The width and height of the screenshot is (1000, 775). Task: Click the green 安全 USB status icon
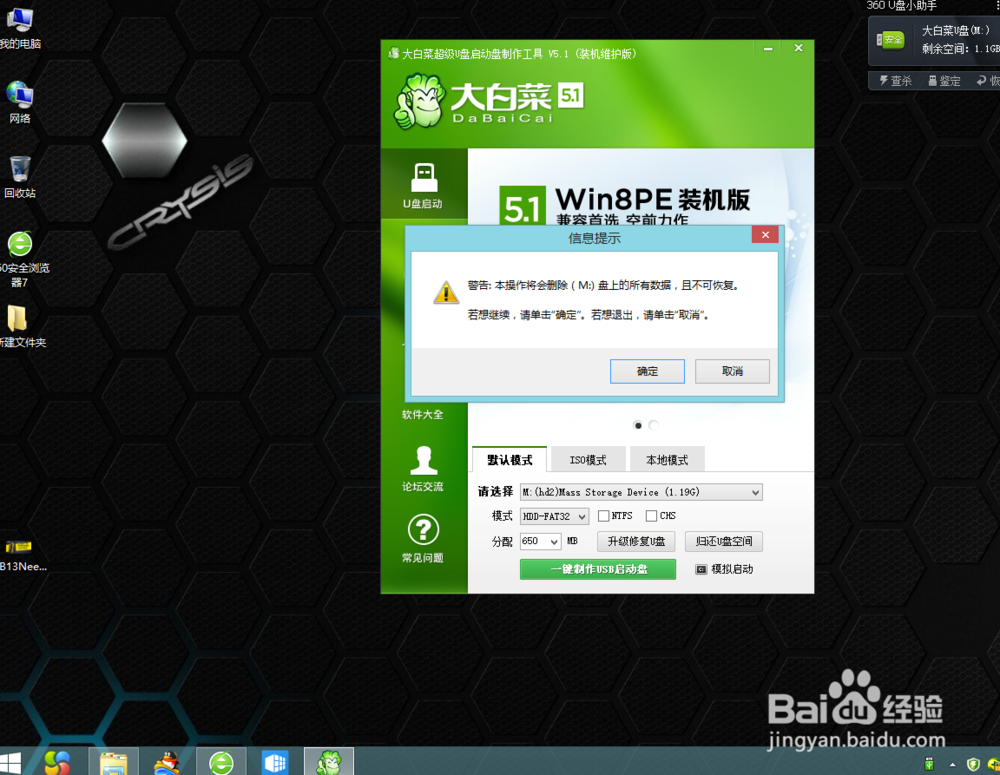(891, 40)
